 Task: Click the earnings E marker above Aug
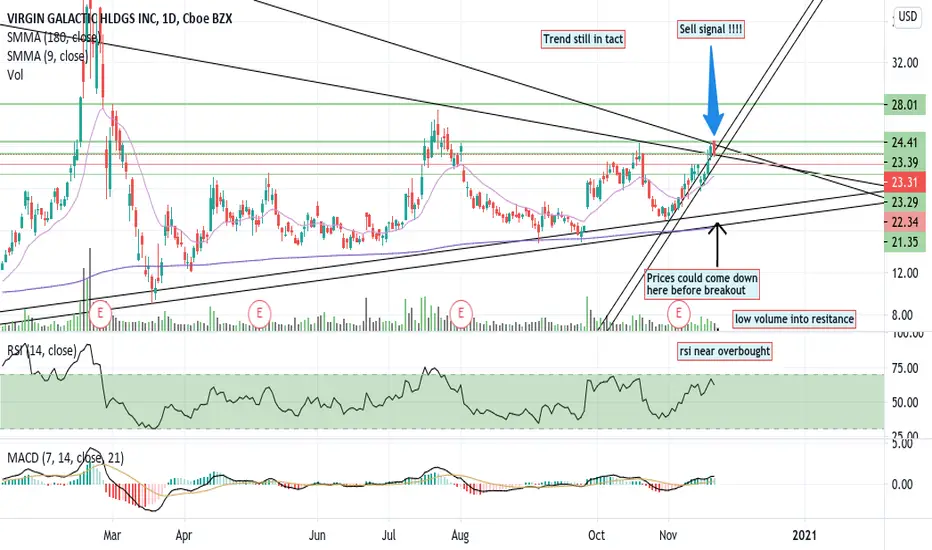coord(461,312)
